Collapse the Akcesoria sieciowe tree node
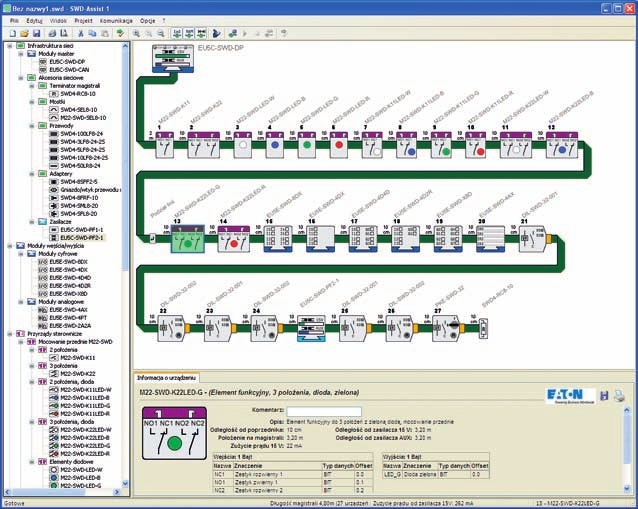638x509 pixels. 21,78
